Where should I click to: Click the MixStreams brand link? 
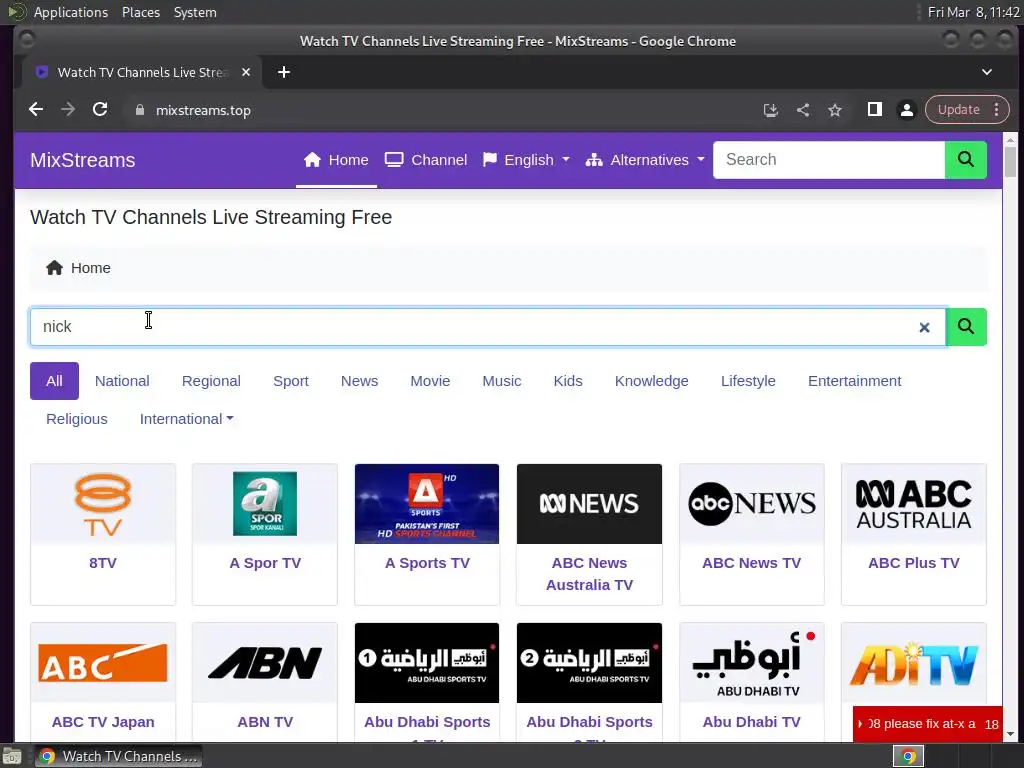(x=83, y=160)
